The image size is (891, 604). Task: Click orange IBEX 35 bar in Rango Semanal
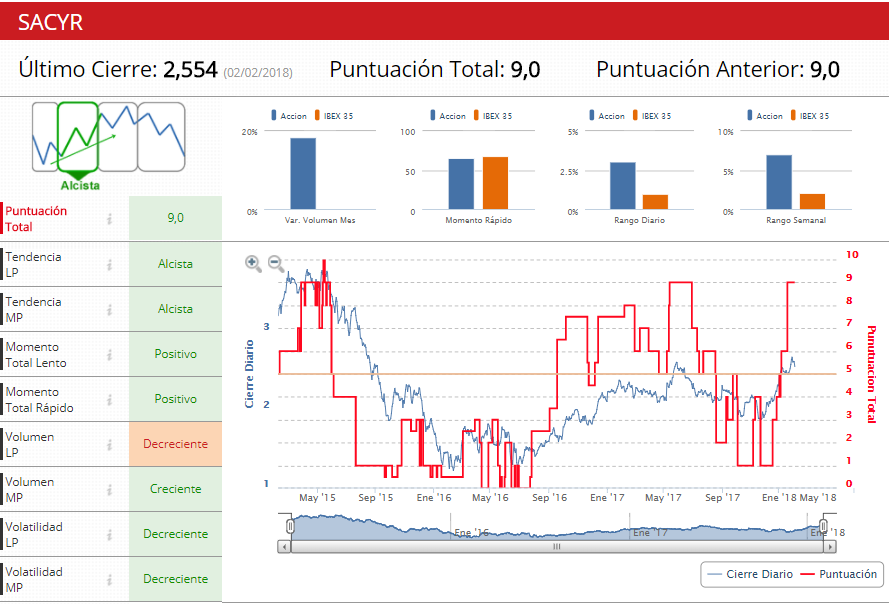(813, 202)
